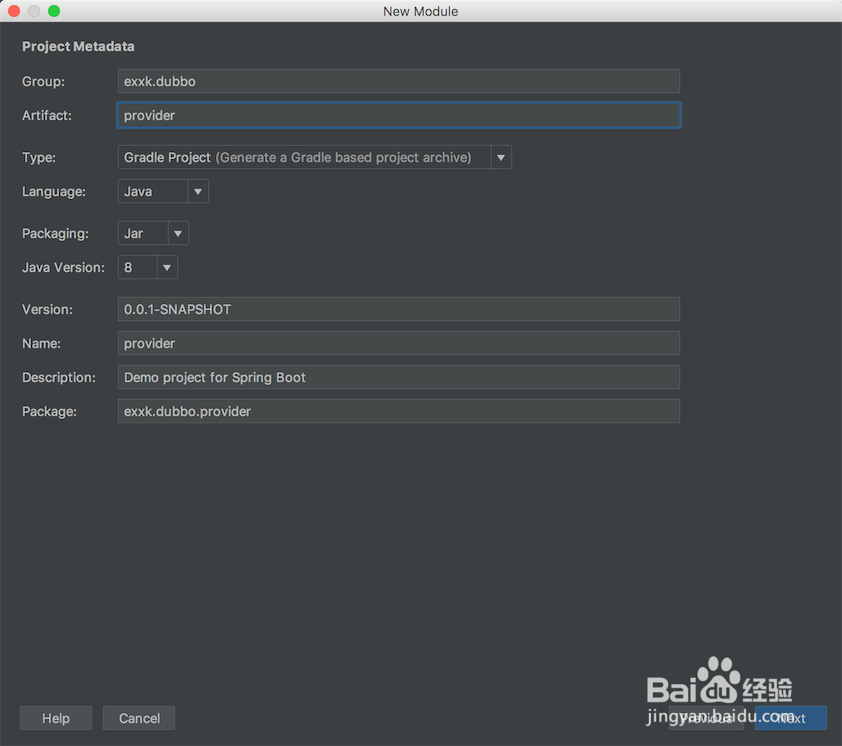Click the Java Version: label
Image resolution: width=842 pixels, height=746 pixels.
pos(63,267)
